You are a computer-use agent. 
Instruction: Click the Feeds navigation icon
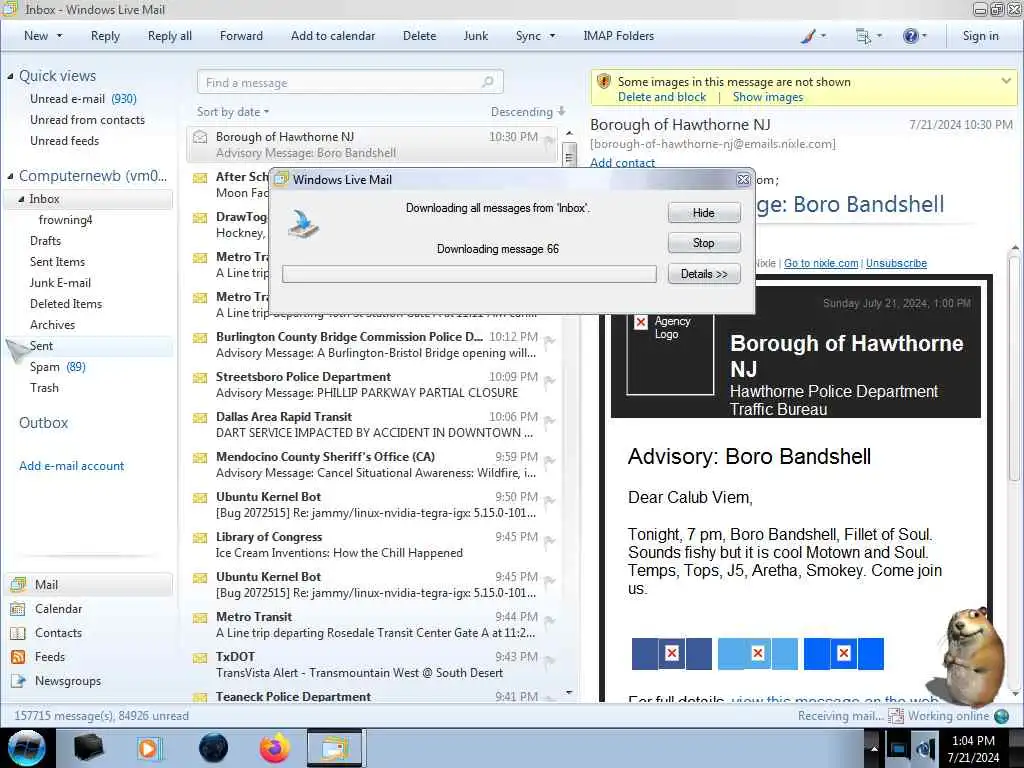tap(18, 657)
